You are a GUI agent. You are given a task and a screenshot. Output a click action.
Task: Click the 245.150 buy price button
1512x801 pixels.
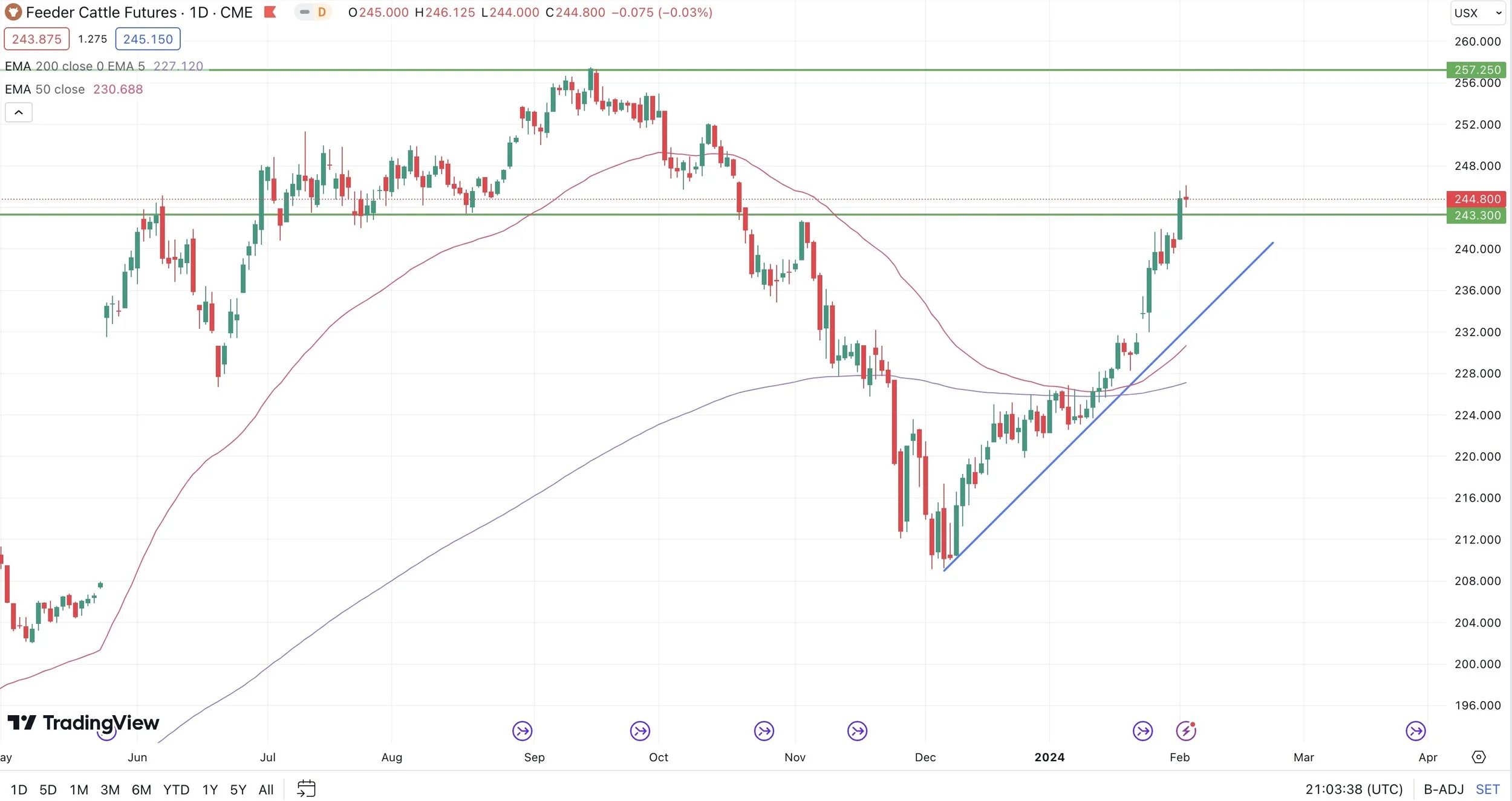148,39
